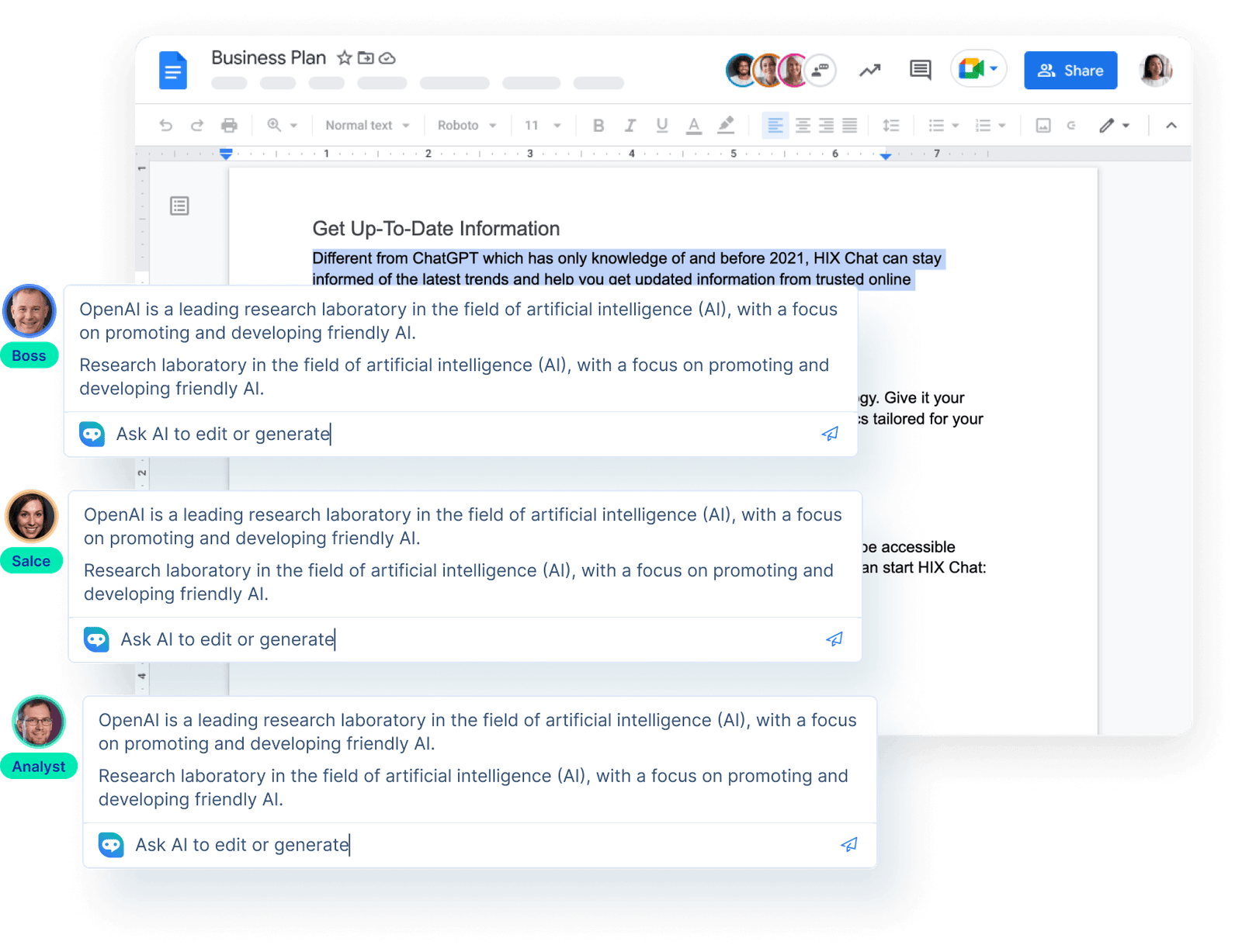Click the editing mode pencil icon

[1107, 126]
